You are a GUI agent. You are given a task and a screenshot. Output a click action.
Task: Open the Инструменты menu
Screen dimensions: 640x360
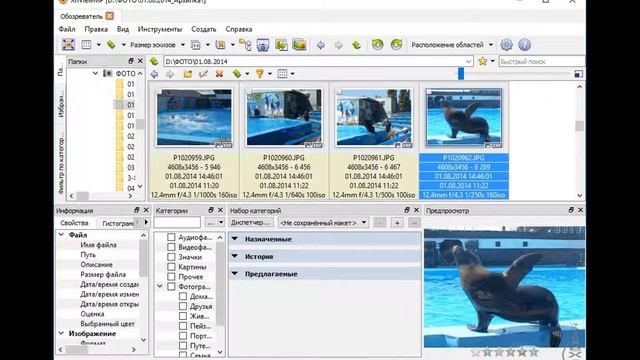(x=160, y=29)
